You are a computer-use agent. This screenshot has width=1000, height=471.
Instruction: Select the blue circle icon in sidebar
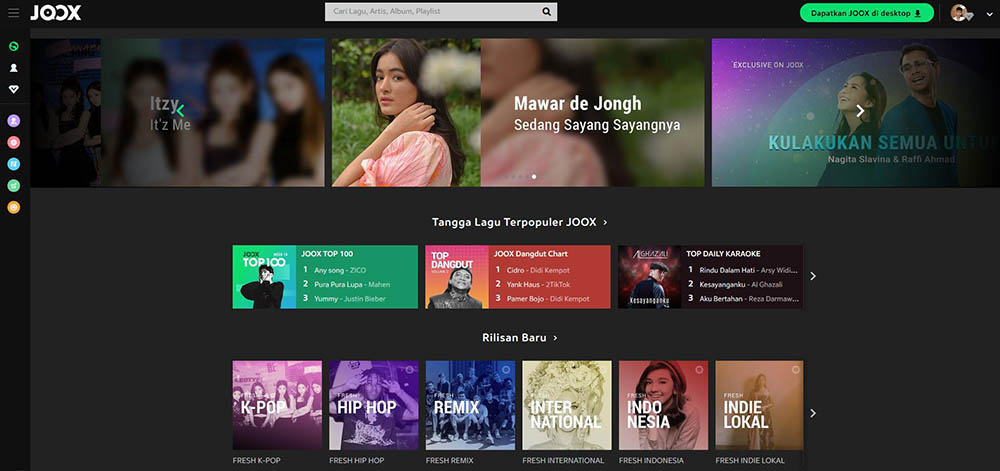(x=14, y=164)
